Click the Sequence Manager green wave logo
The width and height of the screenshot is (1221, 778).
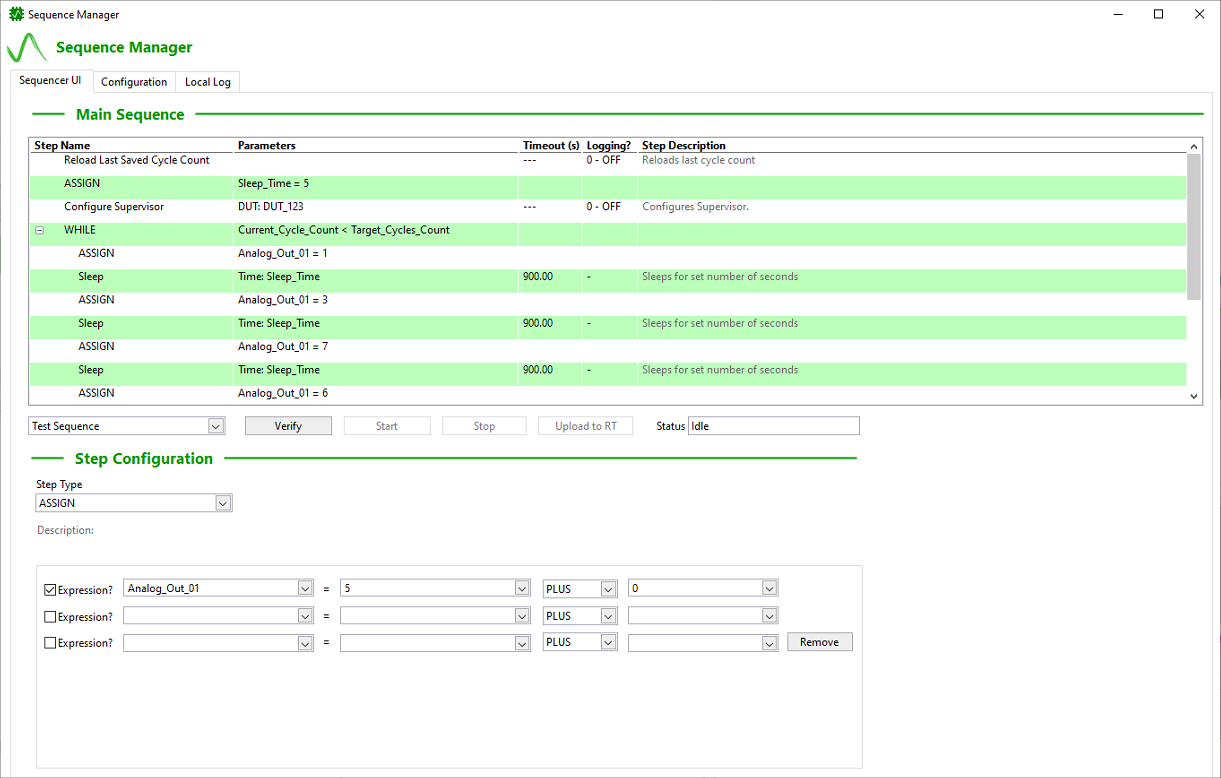click(27, 48)
